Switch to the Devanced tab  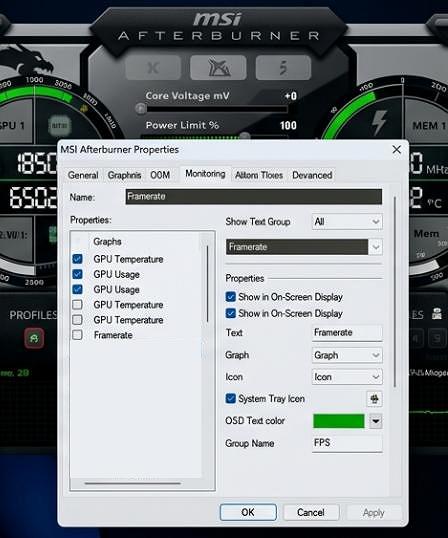click(x=312, y=175)
